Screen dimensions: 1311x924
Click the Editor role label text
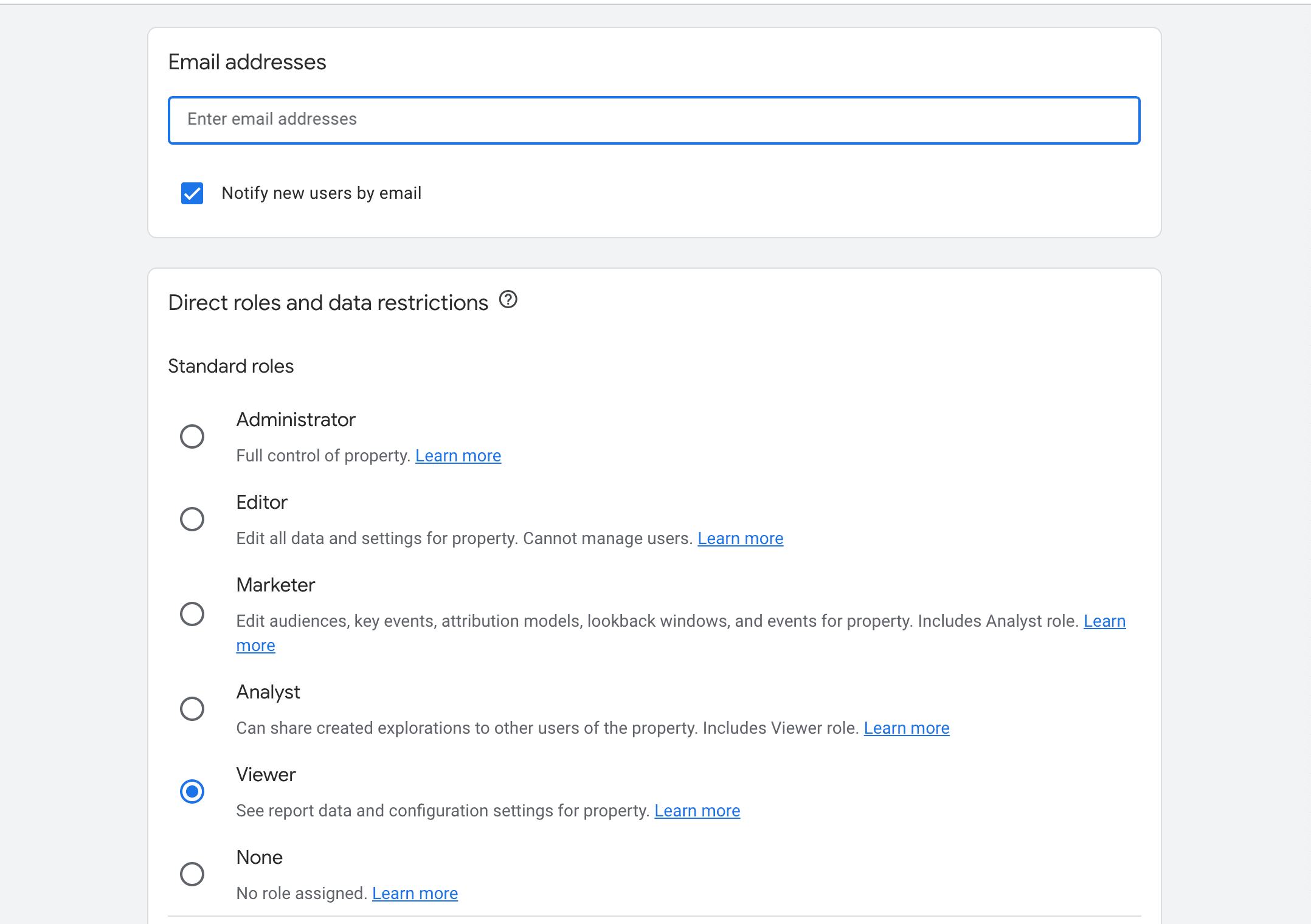[x=261, y=502]
